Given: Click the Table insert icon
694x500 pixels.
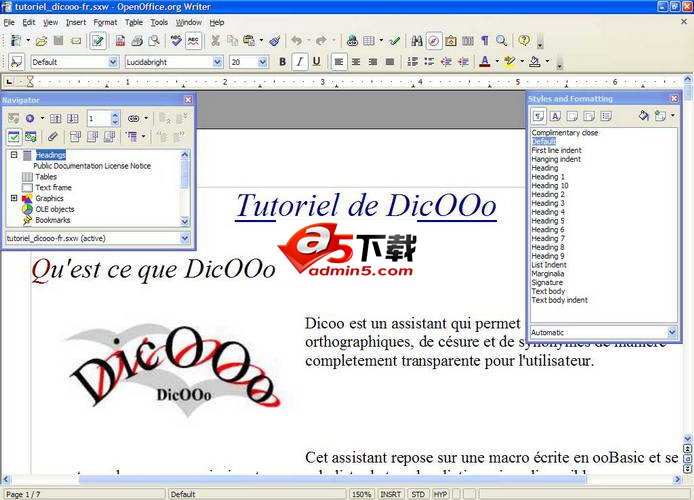Looking at the screenshot, I should click(369, 41).
